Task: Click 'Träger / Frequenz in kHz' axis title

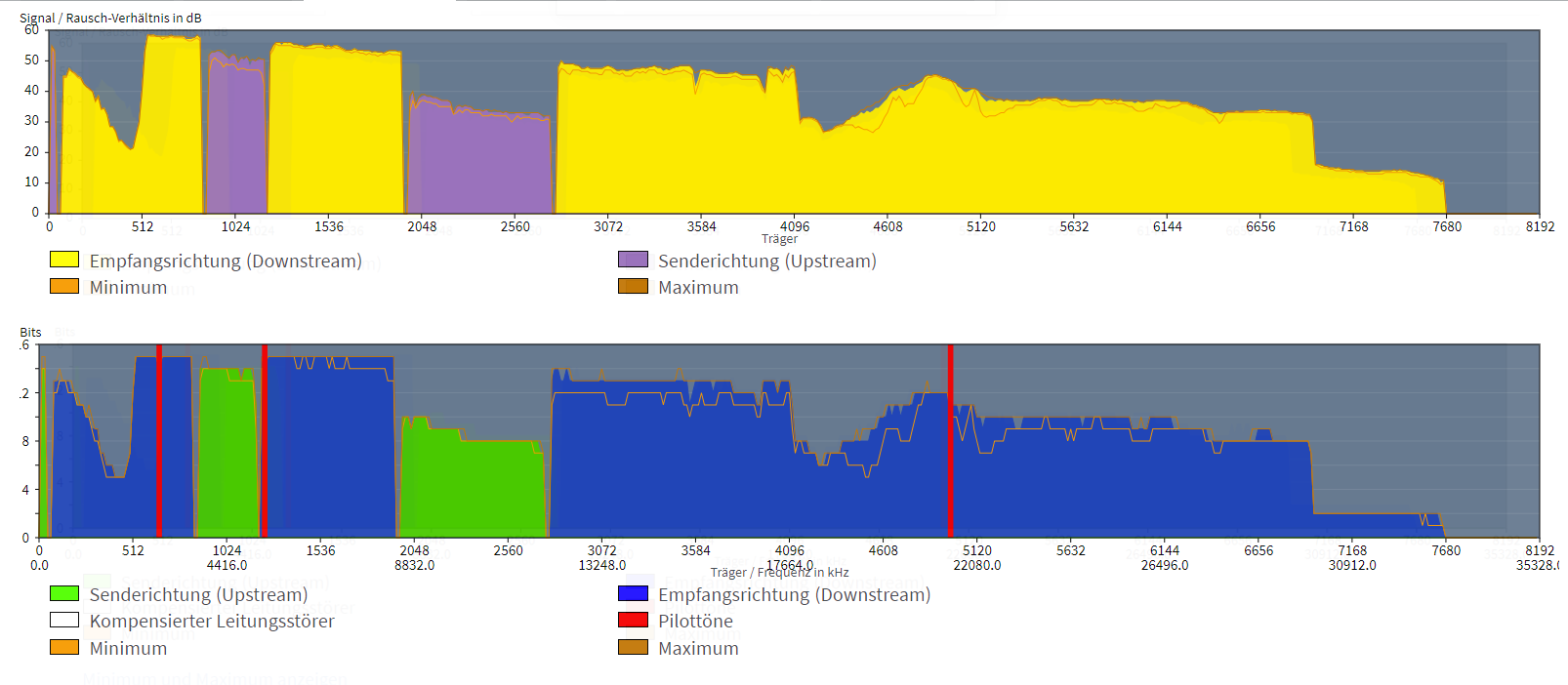Action: 779,573
